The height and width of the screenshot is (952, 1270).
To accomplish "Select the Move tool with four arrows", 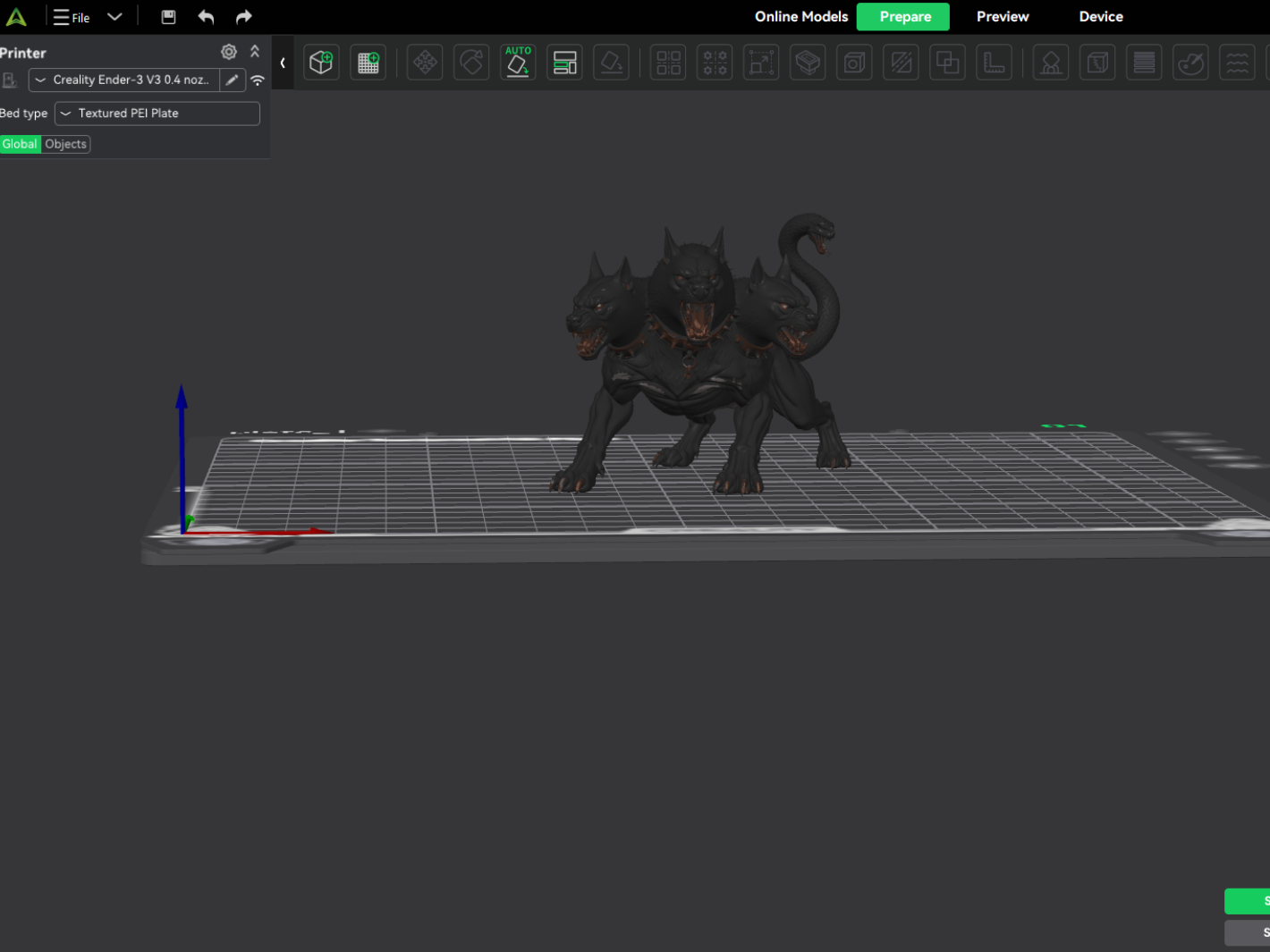I will click(425, 63).
